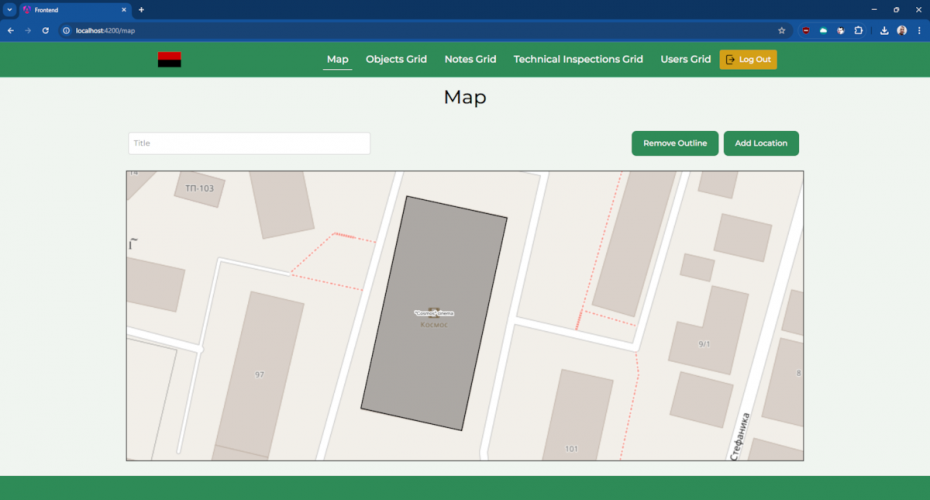Open a new browser tab
The height and width of the screenshot is (500, 930).
point(141,10)
